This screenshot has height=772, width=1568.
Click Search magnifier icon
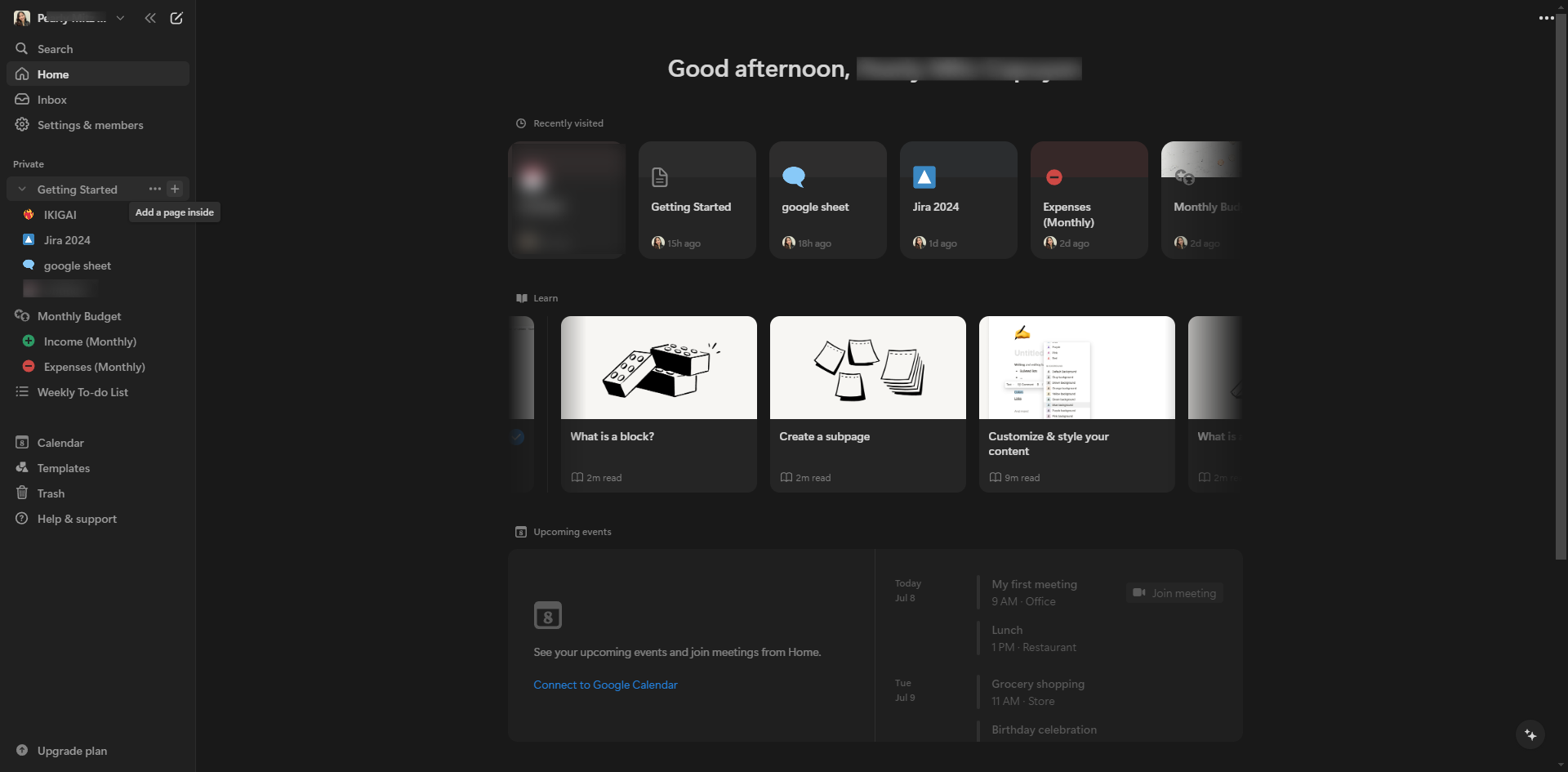coord(22,49)
